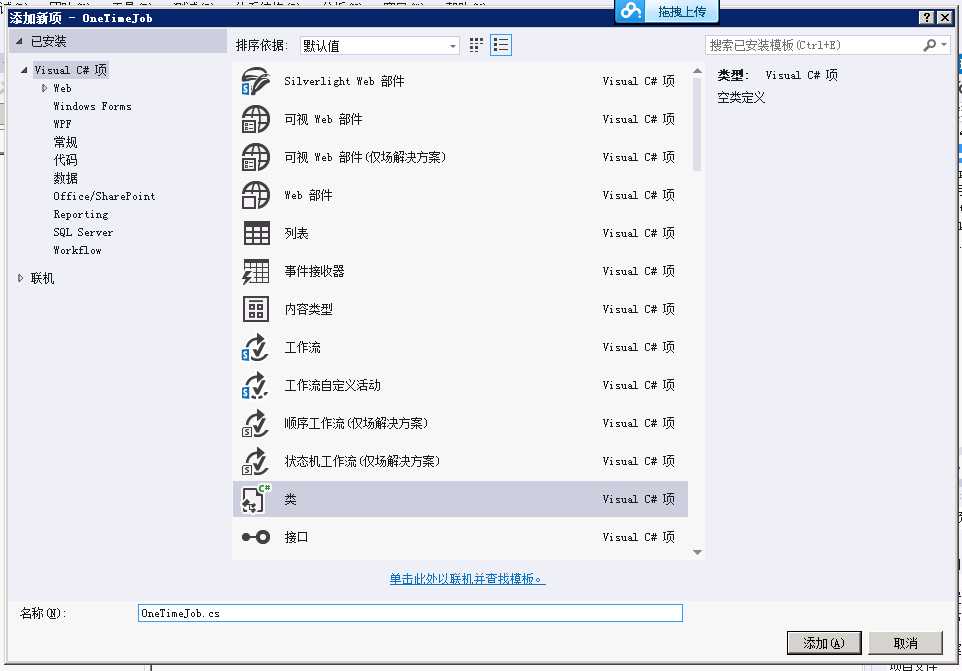The width and height of the screenshot is (962, 671).
Task: Select the 顺序工作流(仅场解决方案) template name
Action: [x=356, y=423]
